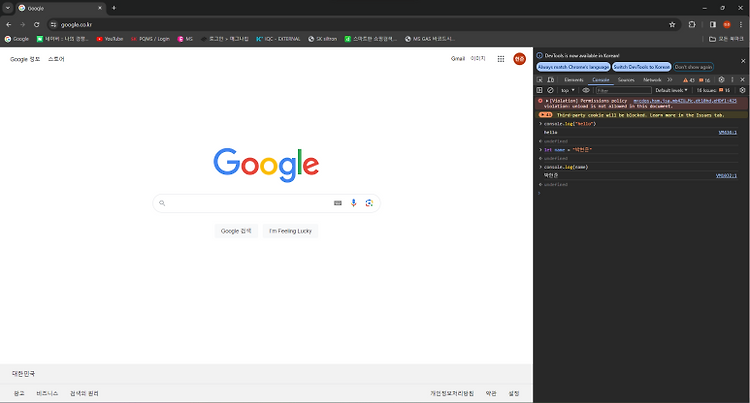Screen dimensions: 750x403
Task: Show more DevTools tabs chevron
Action: [670, 80]
